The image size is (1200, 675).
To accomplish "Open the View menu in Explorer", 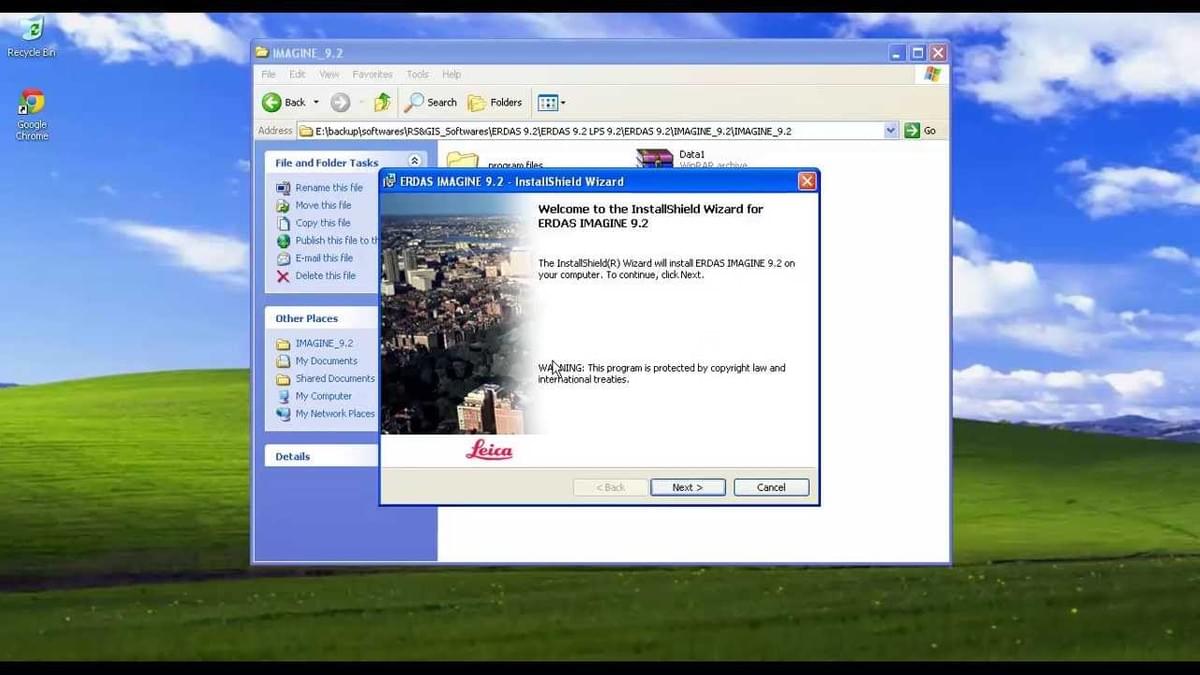I will tap(329, 74).
